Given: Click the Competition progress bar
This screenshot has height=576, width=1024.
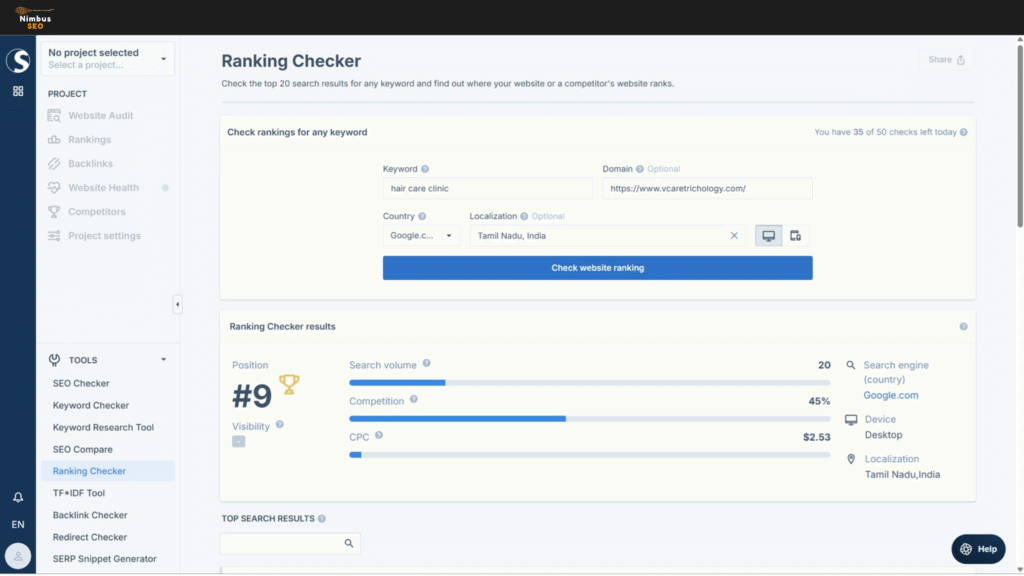Looking at the screenshot, I should [x=589, y=419].
